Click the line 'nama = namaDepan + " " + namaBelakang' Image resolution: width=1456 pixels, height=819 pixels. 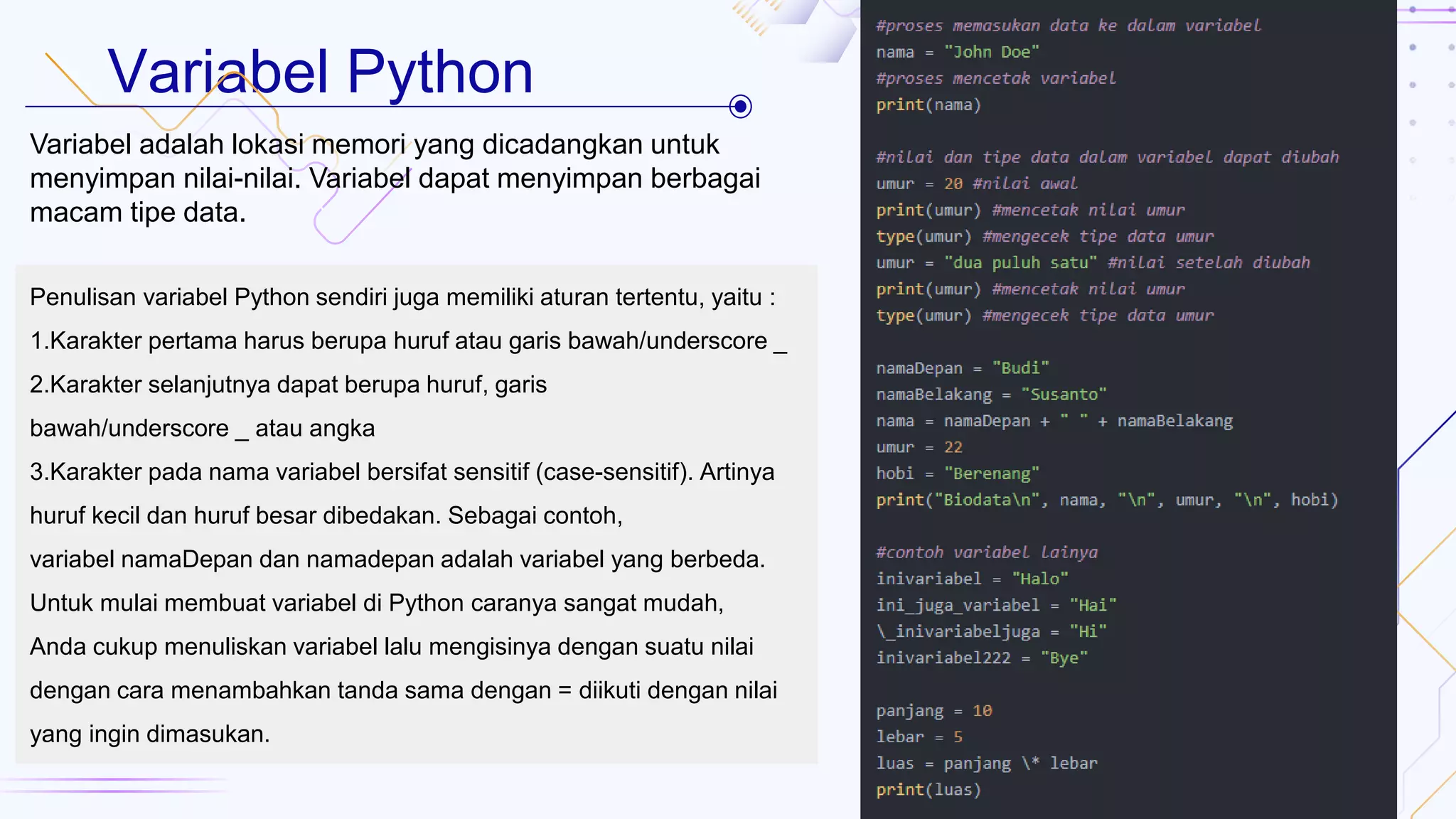pos(1054,421)
